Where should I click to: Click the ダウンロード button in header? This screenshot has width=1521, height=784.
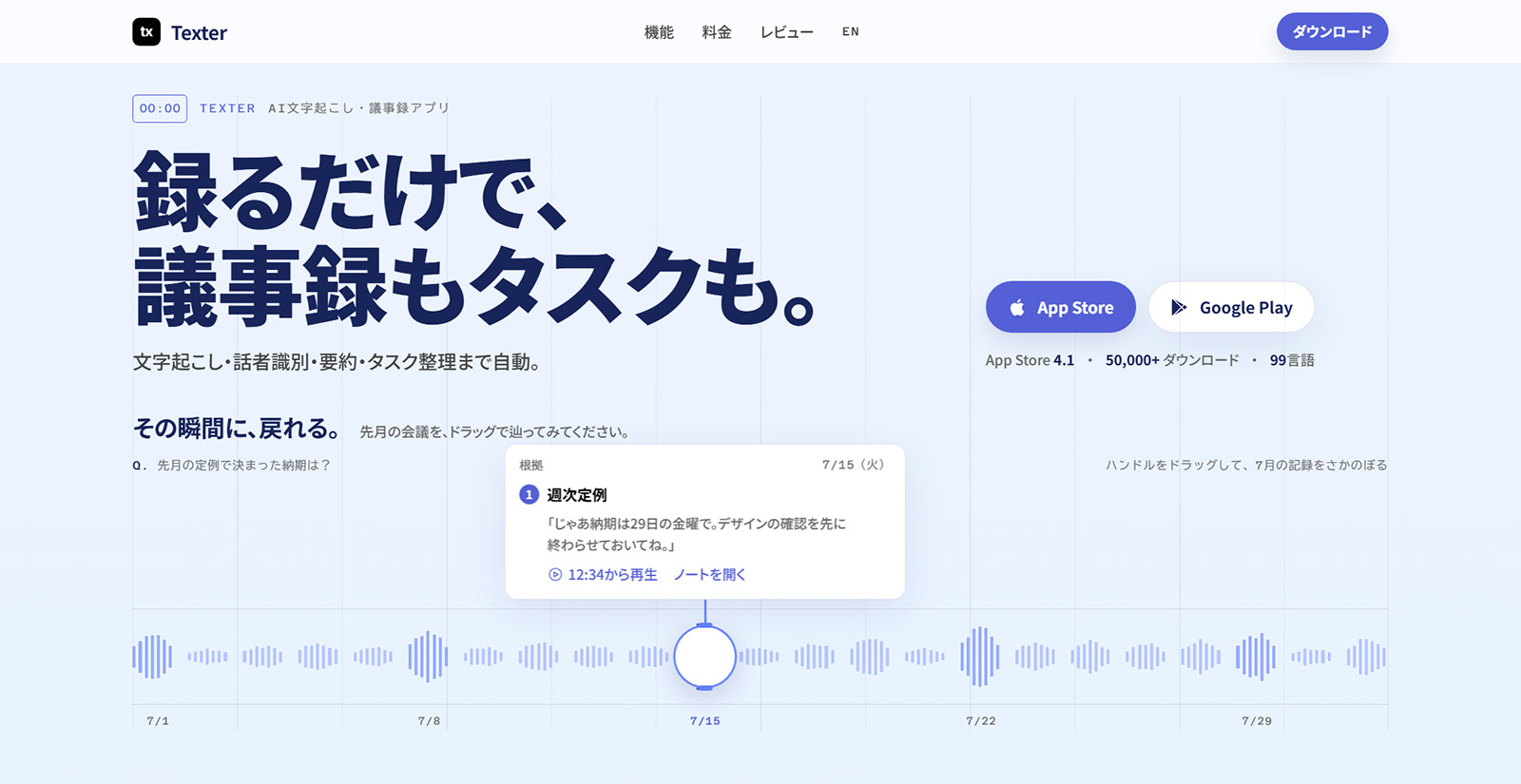click(x=1332, y=31)
